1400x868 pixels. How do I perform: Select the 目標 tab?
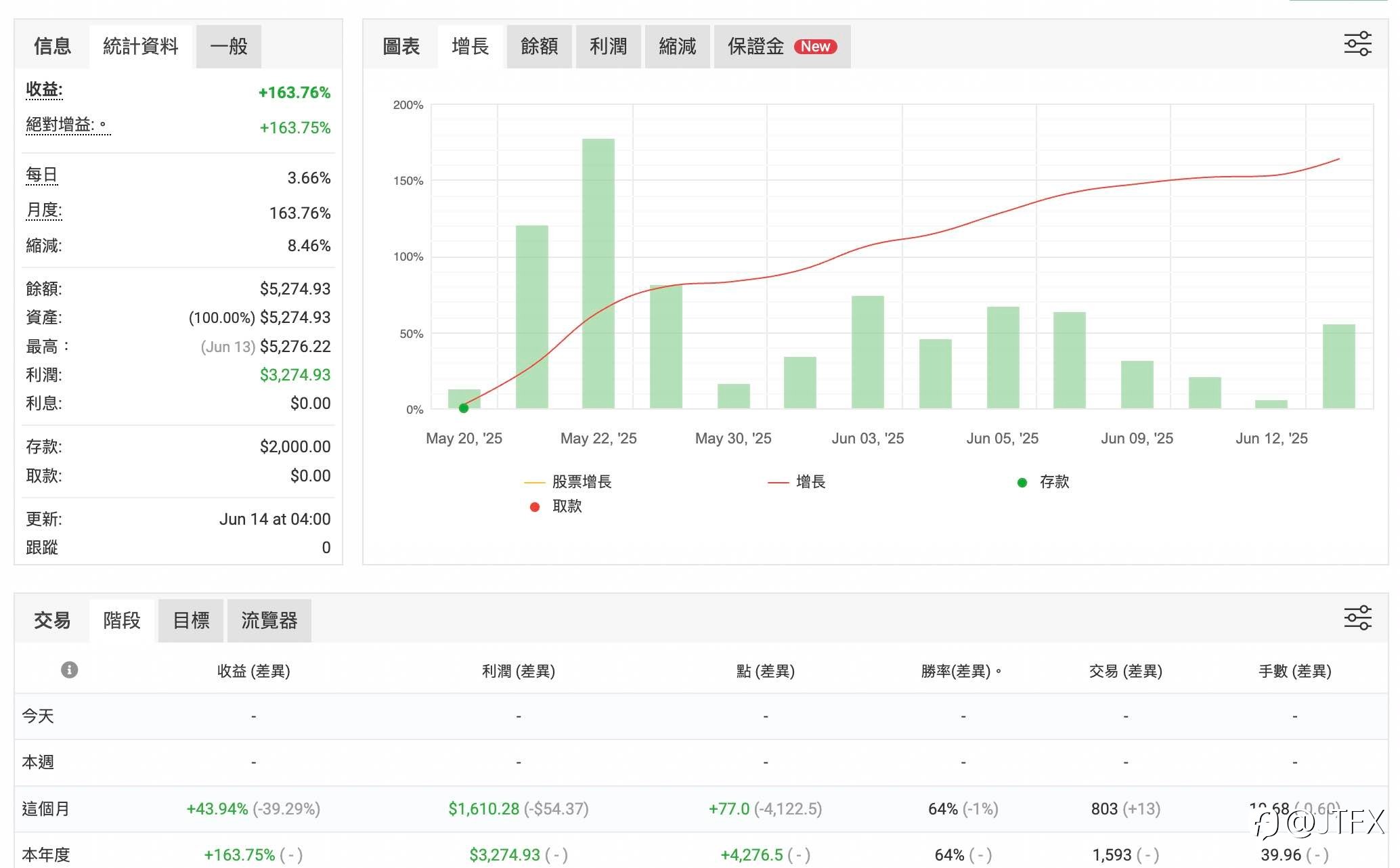(x=191, y=620)
